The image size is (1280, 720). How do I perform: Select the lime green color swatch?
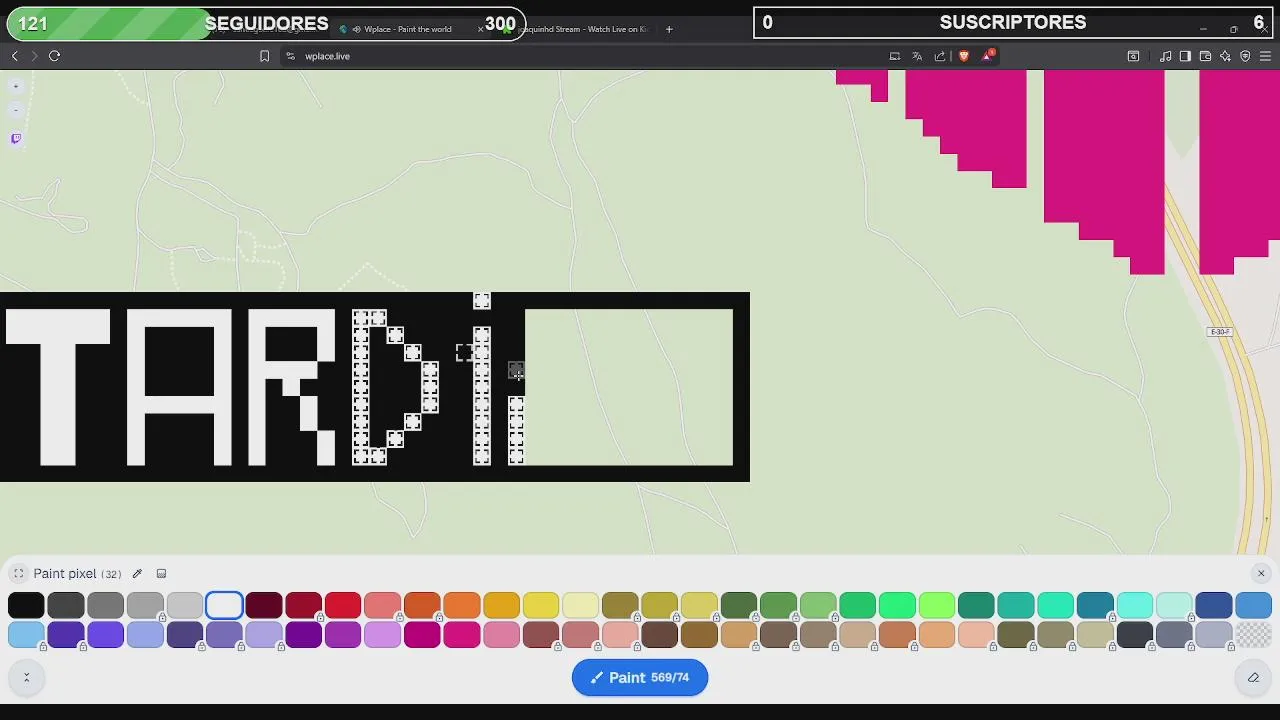click(x=937, y=605)
